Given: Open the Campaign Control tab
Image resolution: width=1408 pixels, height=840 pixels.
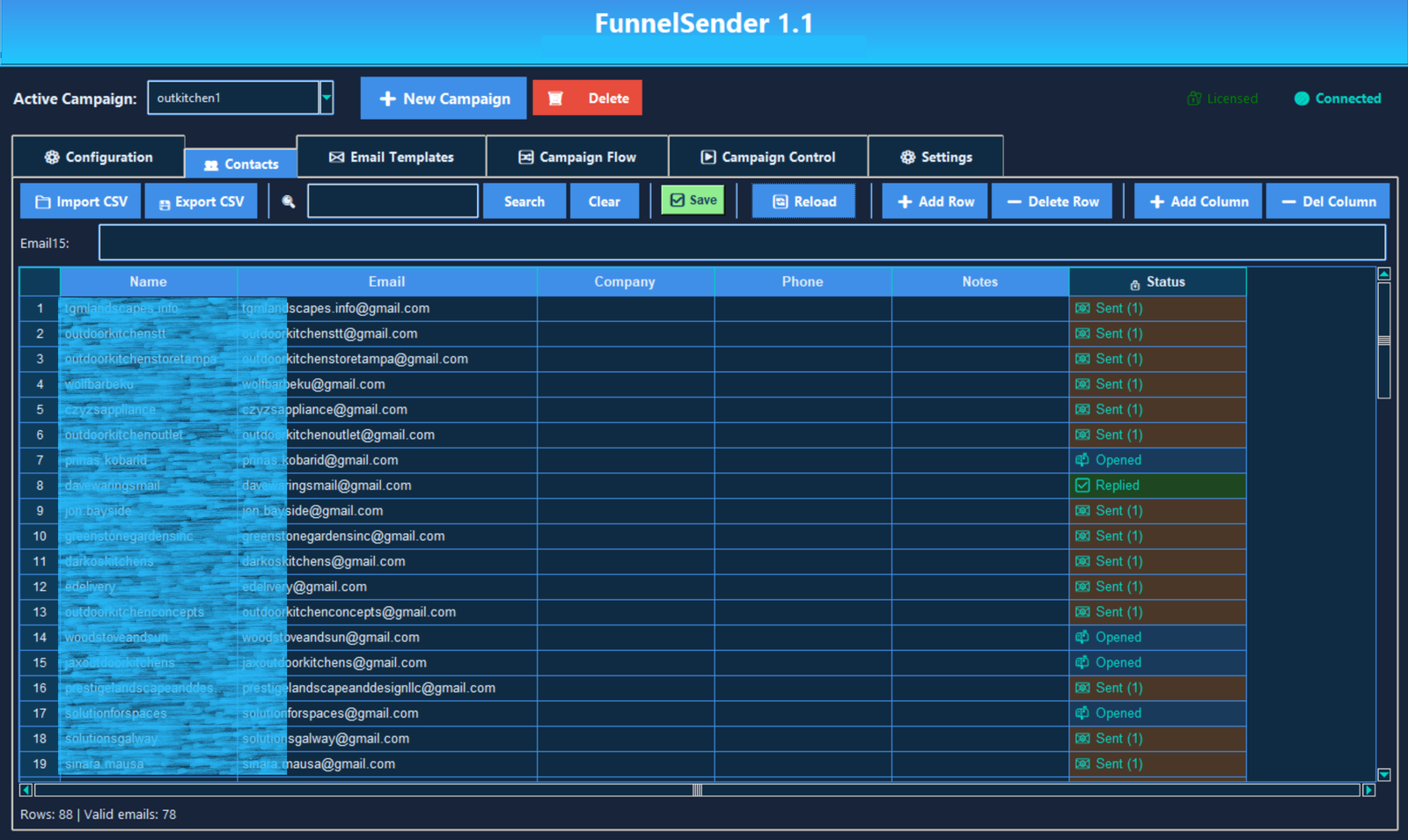Looking at the screenshot, I should 768,157.
